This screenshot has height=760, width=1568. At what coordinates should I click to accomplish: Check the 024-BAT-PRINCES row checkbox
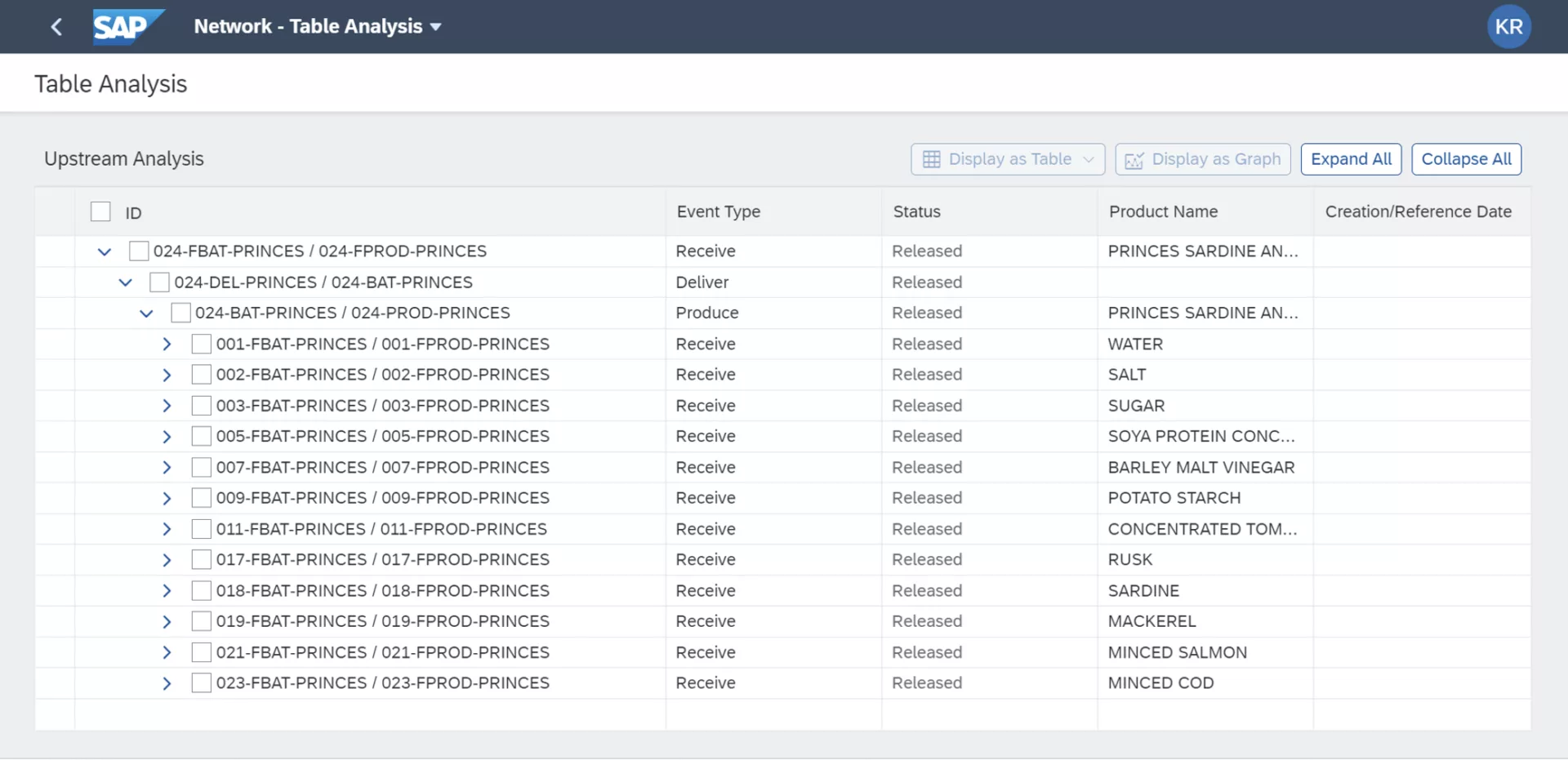pos(180,313)
